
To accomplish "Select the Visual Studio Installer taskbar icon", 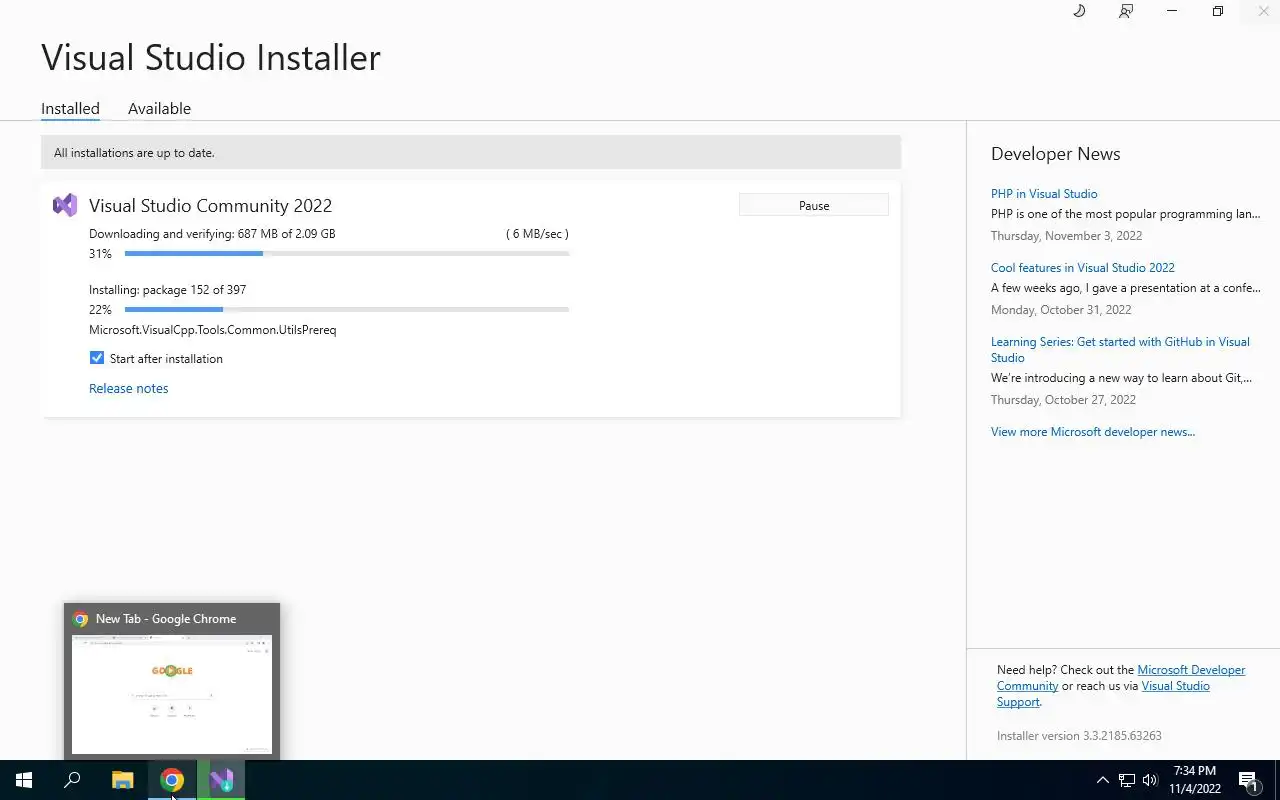I will 221,780.
